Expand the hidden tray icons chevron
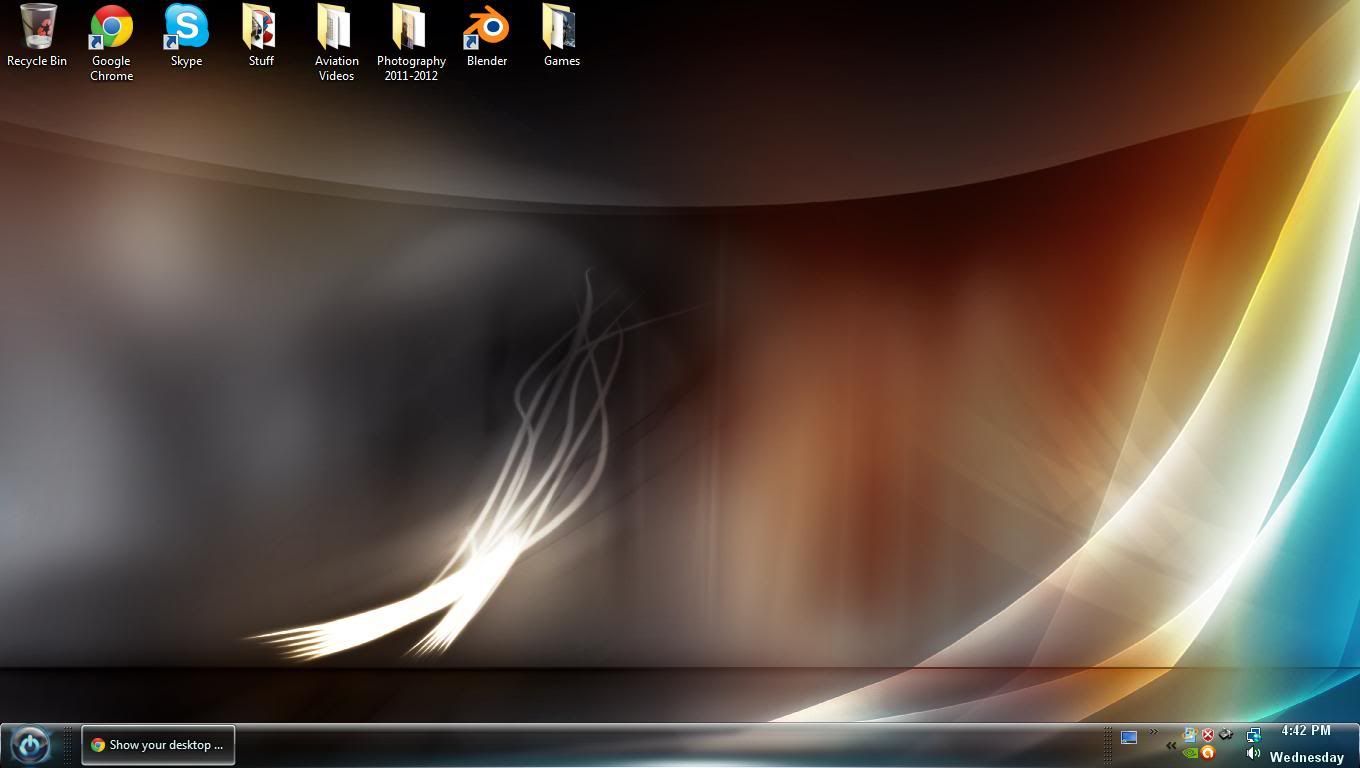Image resolution: width=1360 pixels, height=768 pixels. (1153, 732)
